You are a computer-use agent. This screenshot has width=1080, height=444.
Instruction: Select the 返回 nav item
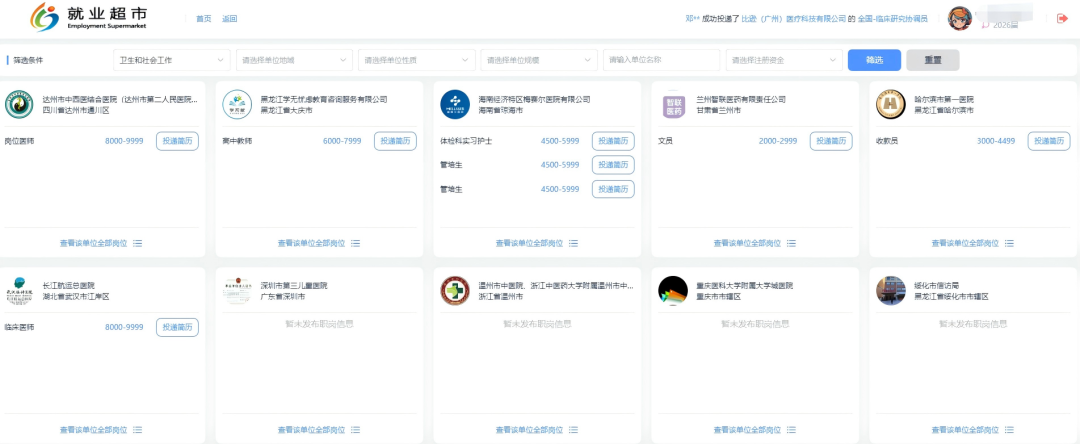[x=229, y=19]
